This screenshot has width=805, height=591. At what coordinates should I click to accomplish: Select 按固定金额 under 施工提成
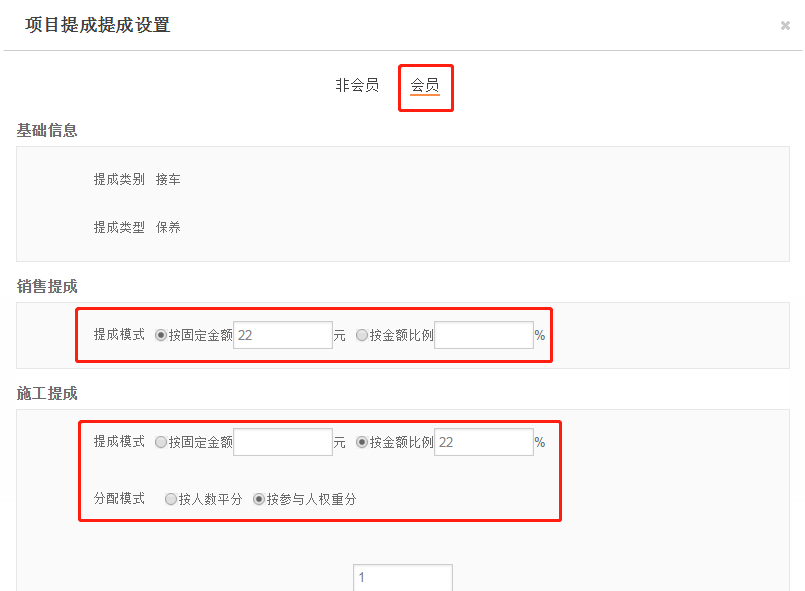click(x=162, y=442)
